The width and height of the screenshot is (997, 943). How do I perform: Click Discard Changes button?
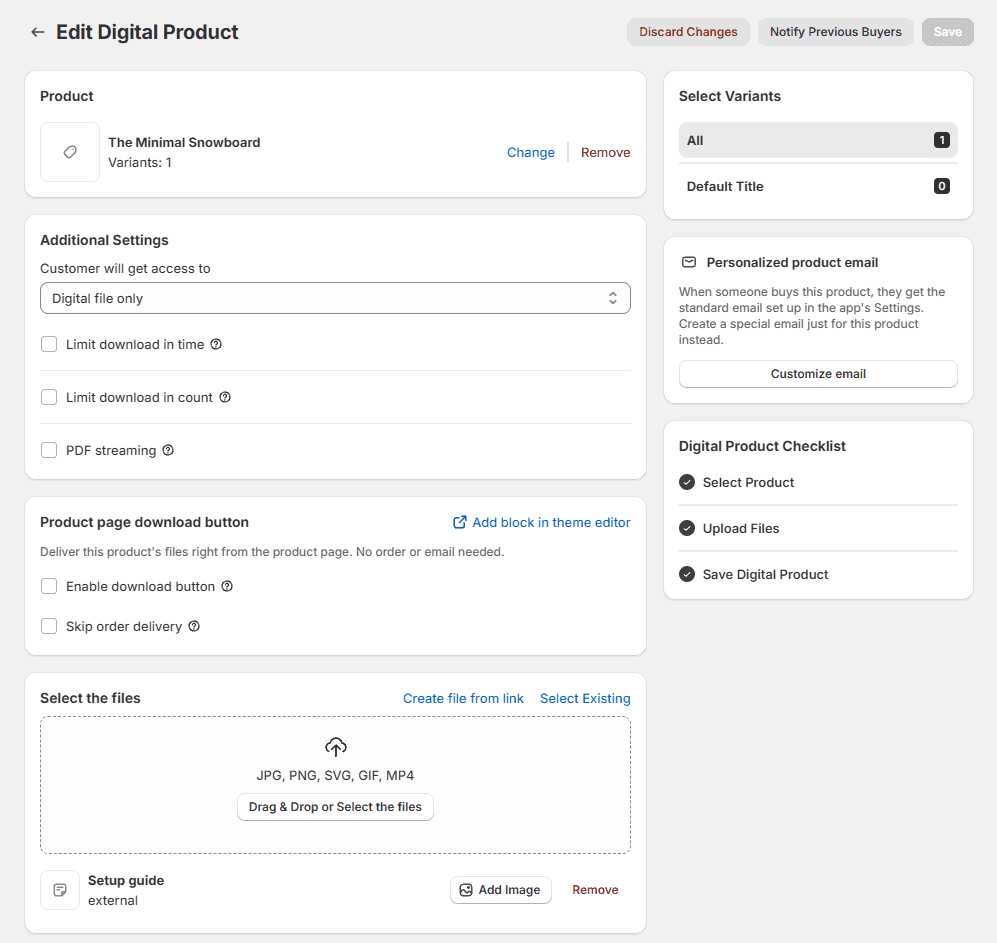click(688, 32)
